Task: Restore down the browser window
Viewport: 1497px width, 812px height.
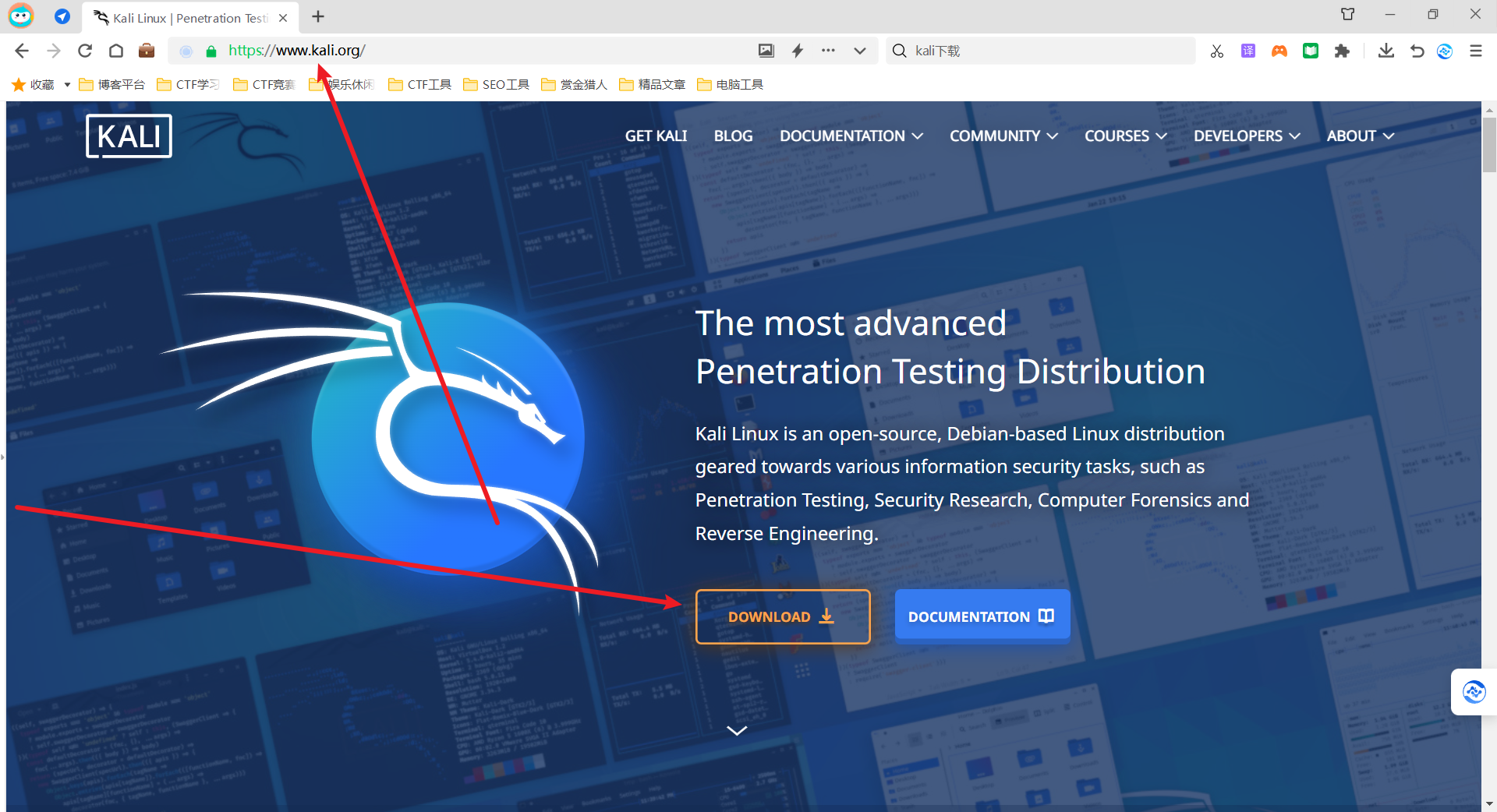Action: pyautogui.click(x=1432, y=14)
